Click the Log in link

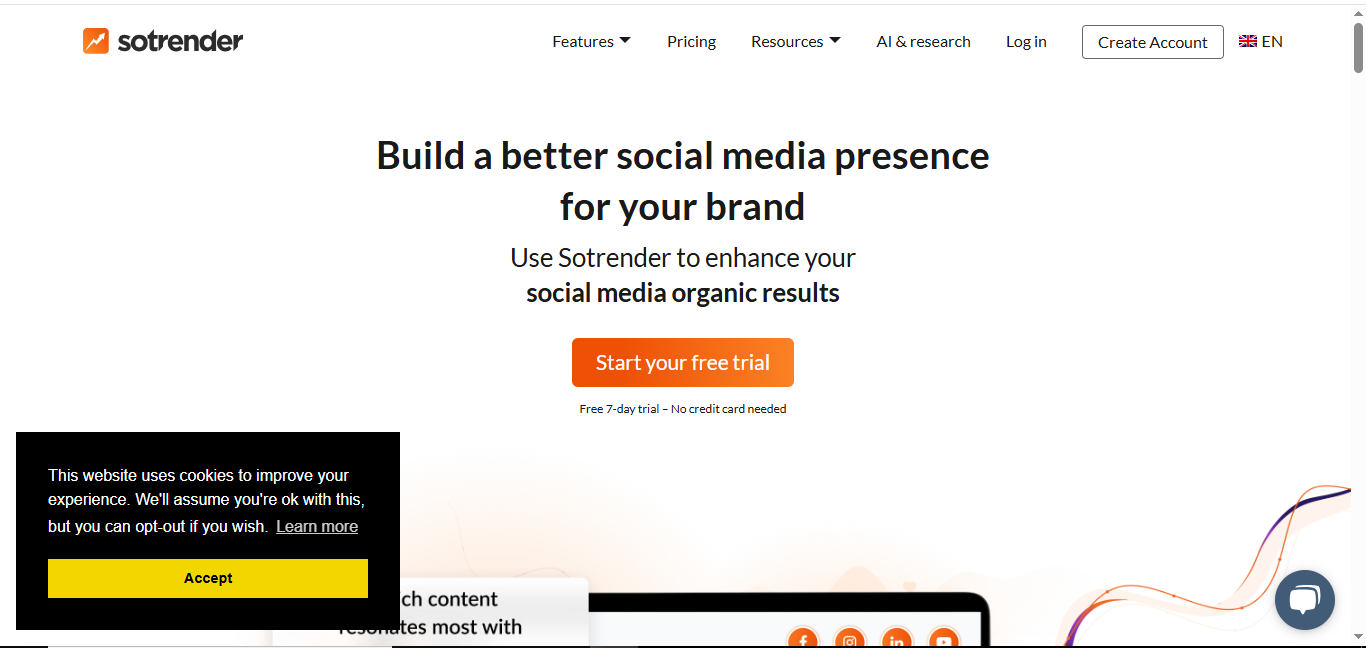click(1026, 41)
